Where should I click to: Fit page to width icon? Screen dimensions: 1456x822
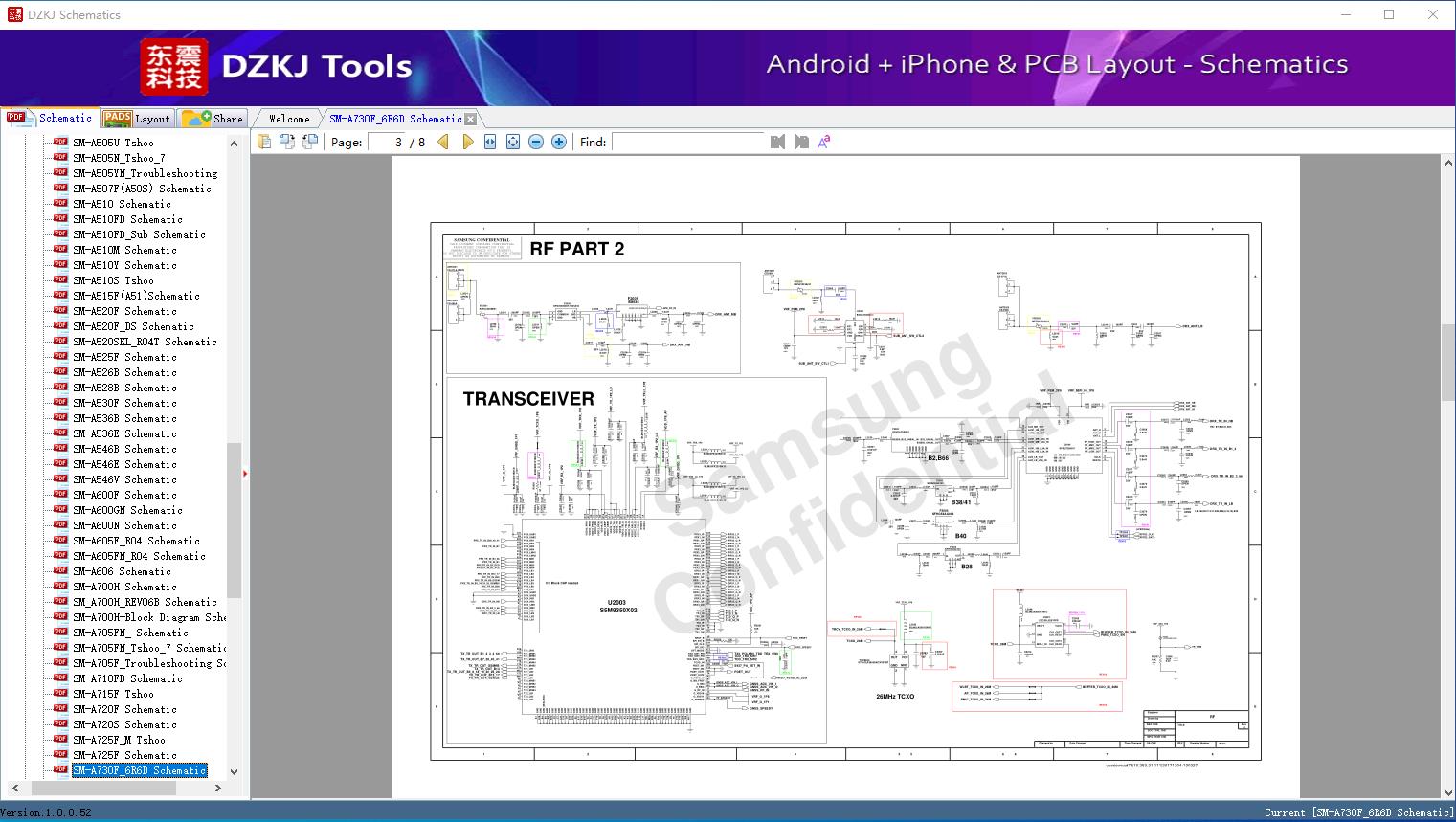[x=490, y=142]
